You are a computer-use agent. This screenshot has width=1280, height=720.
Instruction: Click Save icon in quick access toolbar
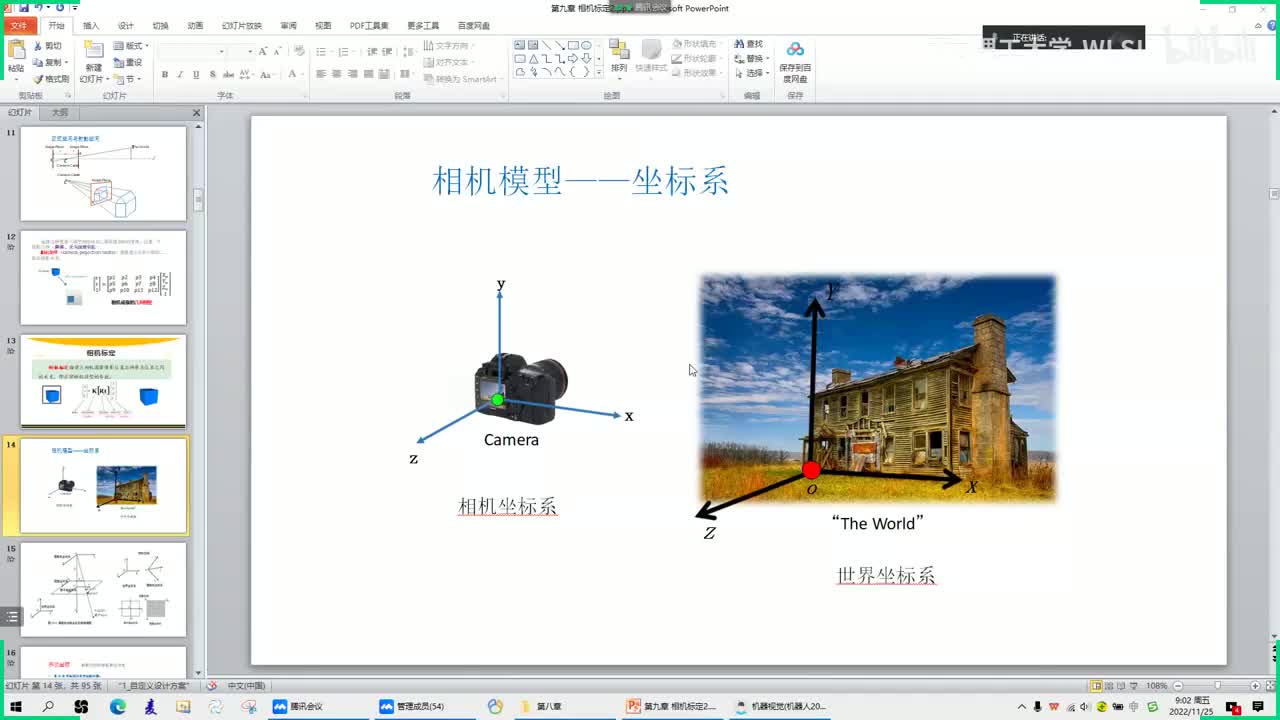pos(23,7)
